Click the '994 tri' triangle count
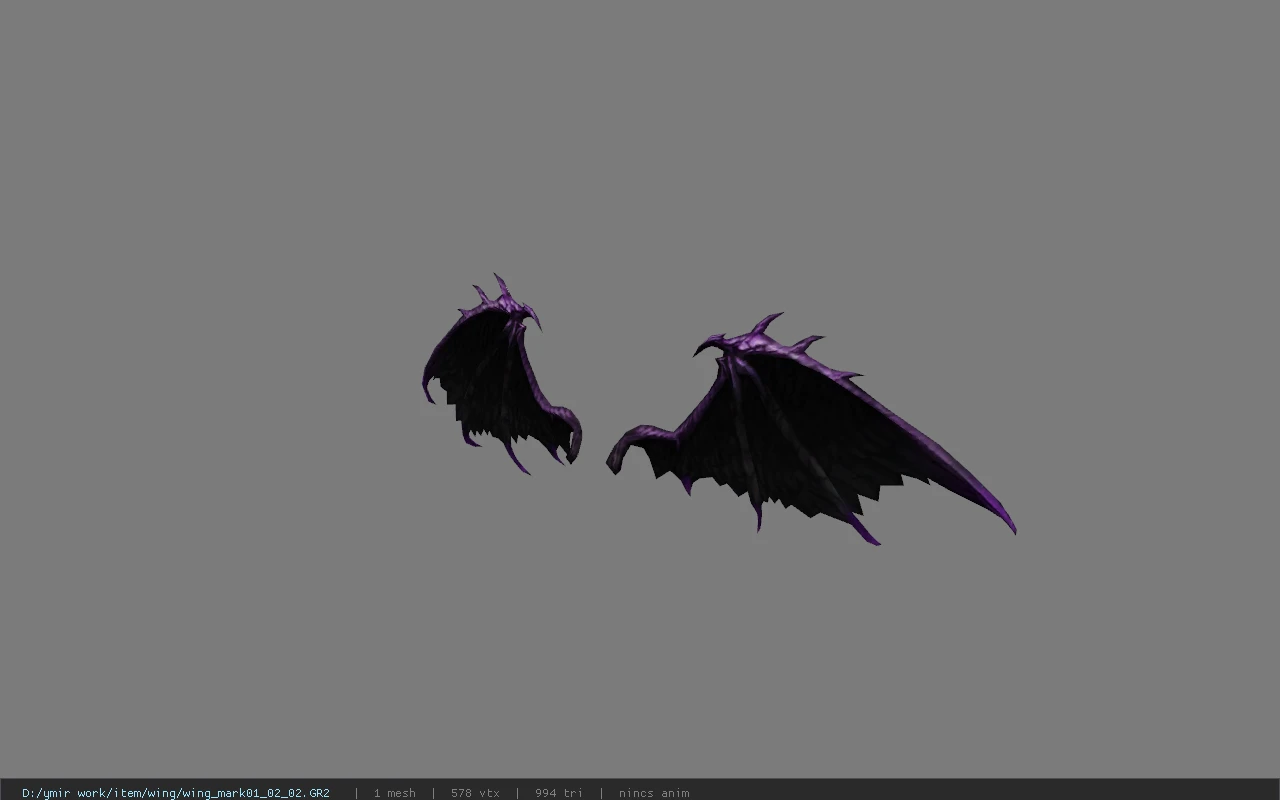The image size is (1280, 800). coord(559,793)
